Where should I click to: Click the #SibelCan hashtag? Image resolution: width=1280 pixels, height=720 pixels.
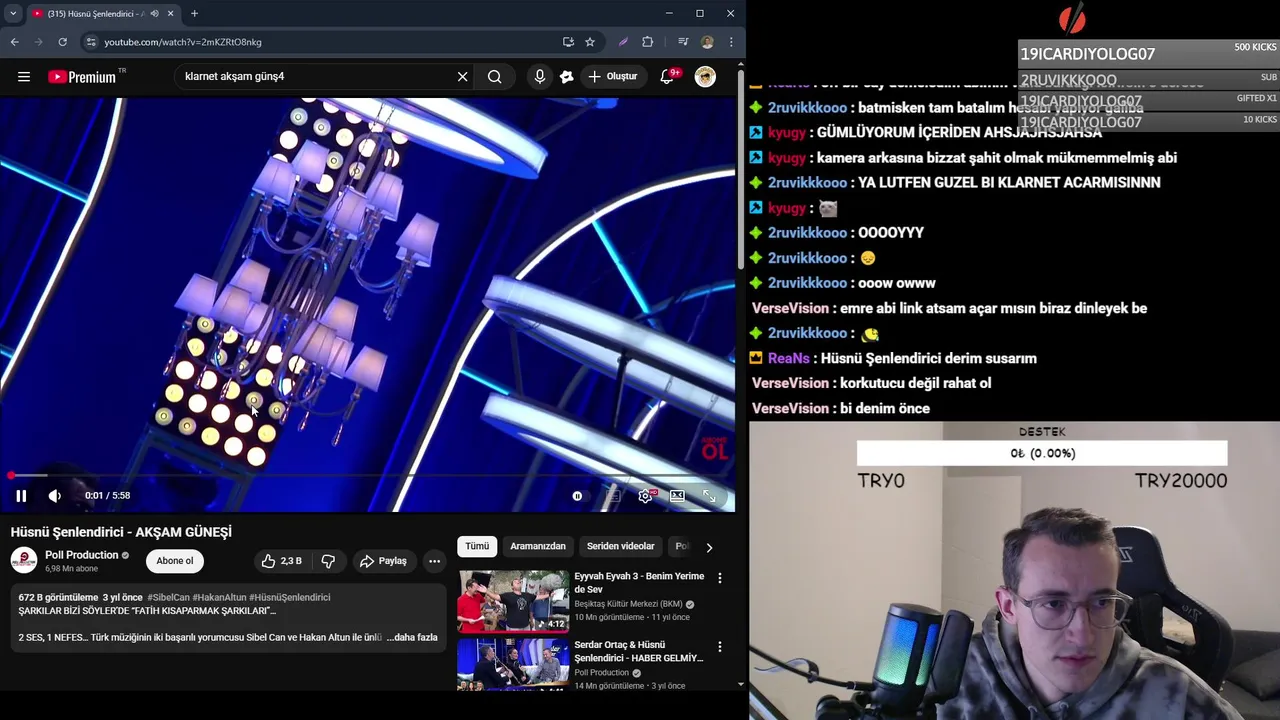[x=168, y=597]
